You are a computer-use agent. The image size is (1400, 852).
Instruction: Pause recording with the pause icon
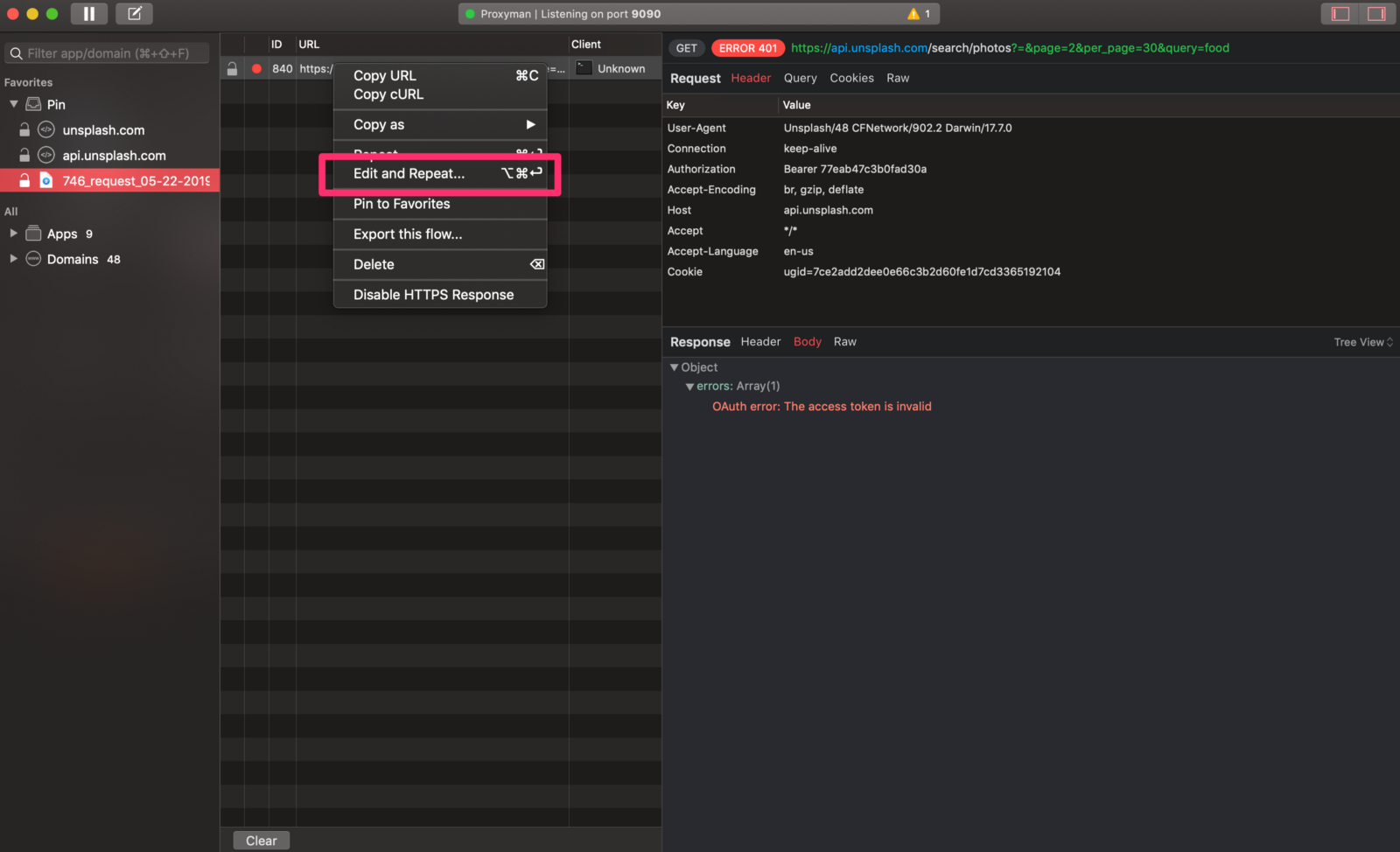coord(89,14)
